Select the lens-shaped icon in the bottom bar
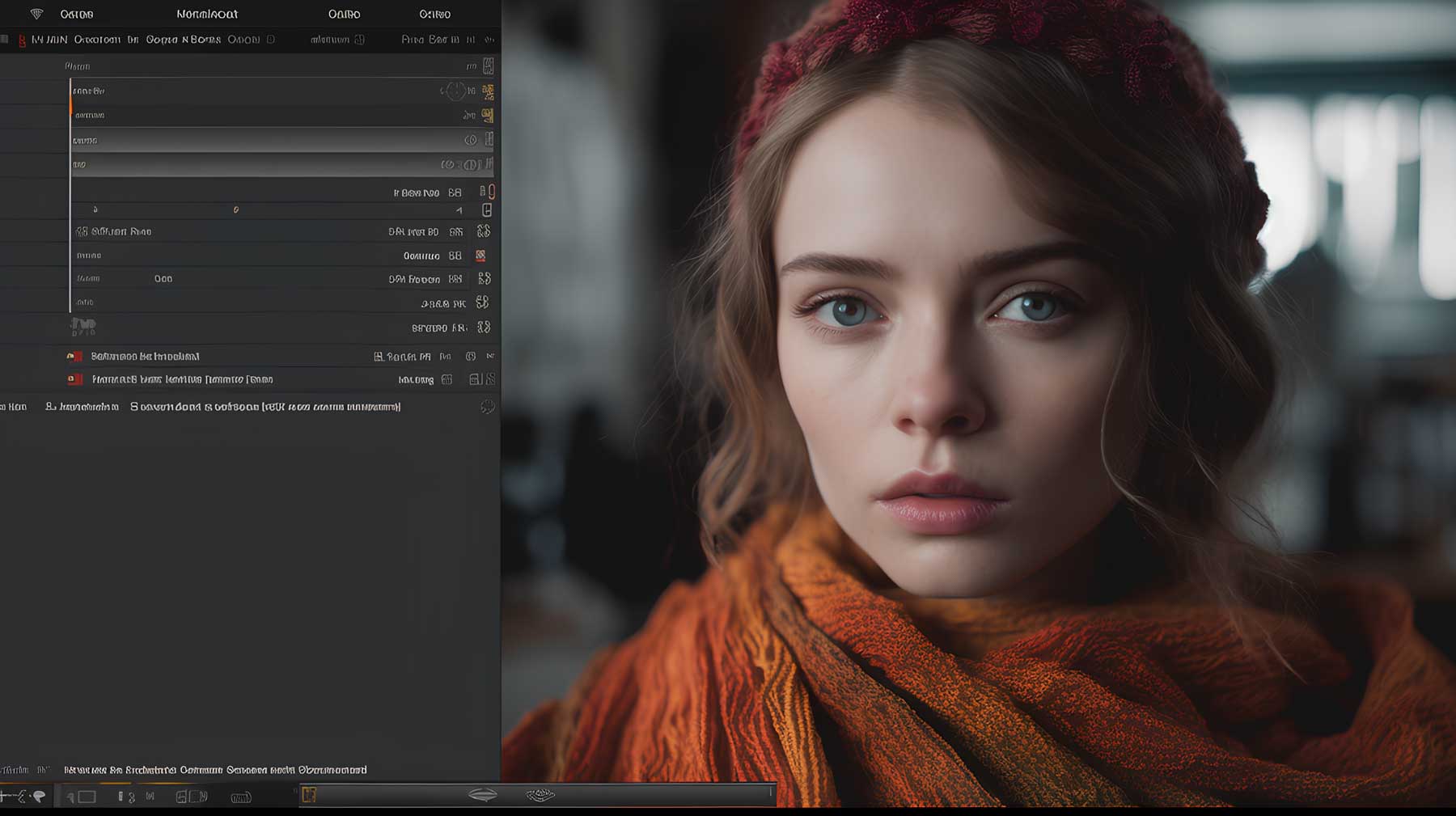1456x816 pixels. [483, 795]
